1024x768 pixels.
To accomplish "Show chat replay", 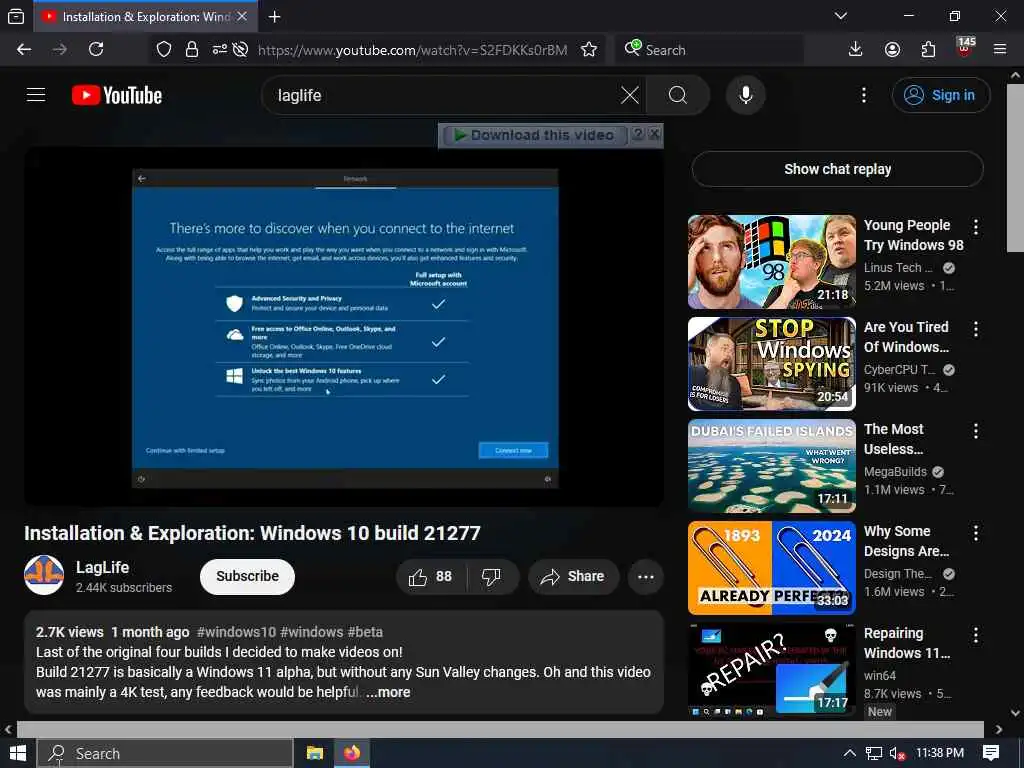I will coord(837,169).
